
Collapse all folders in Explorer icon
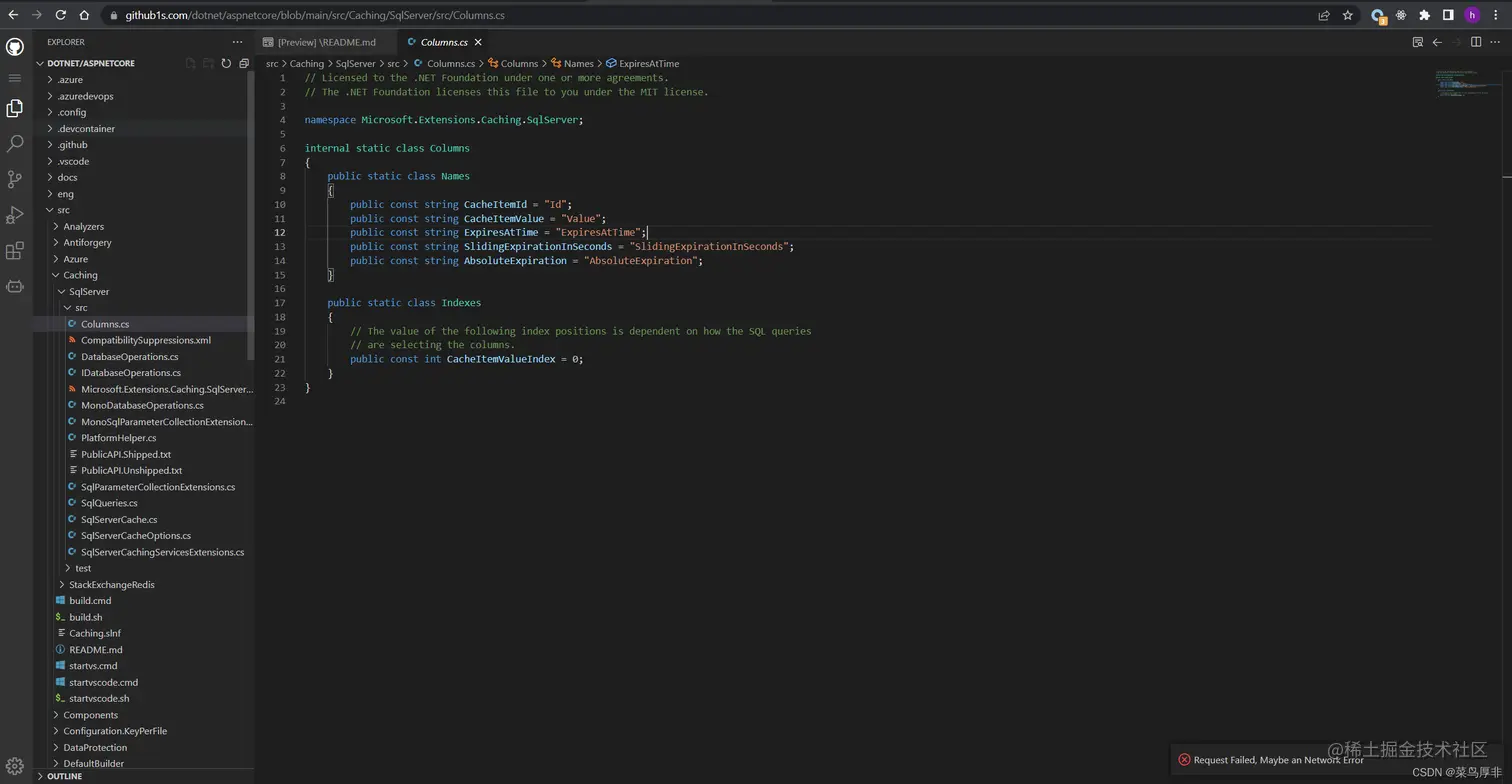[244, 63]
